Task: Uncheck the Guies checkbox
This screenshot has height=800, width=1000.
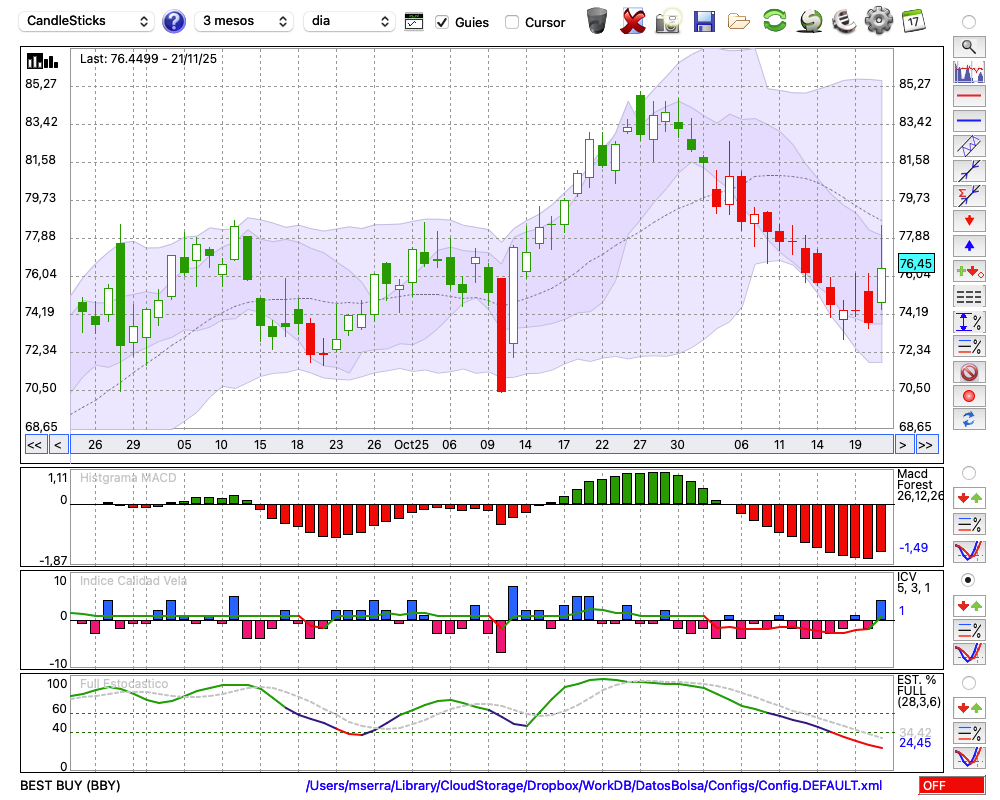Action: click(x=442, y=22)
